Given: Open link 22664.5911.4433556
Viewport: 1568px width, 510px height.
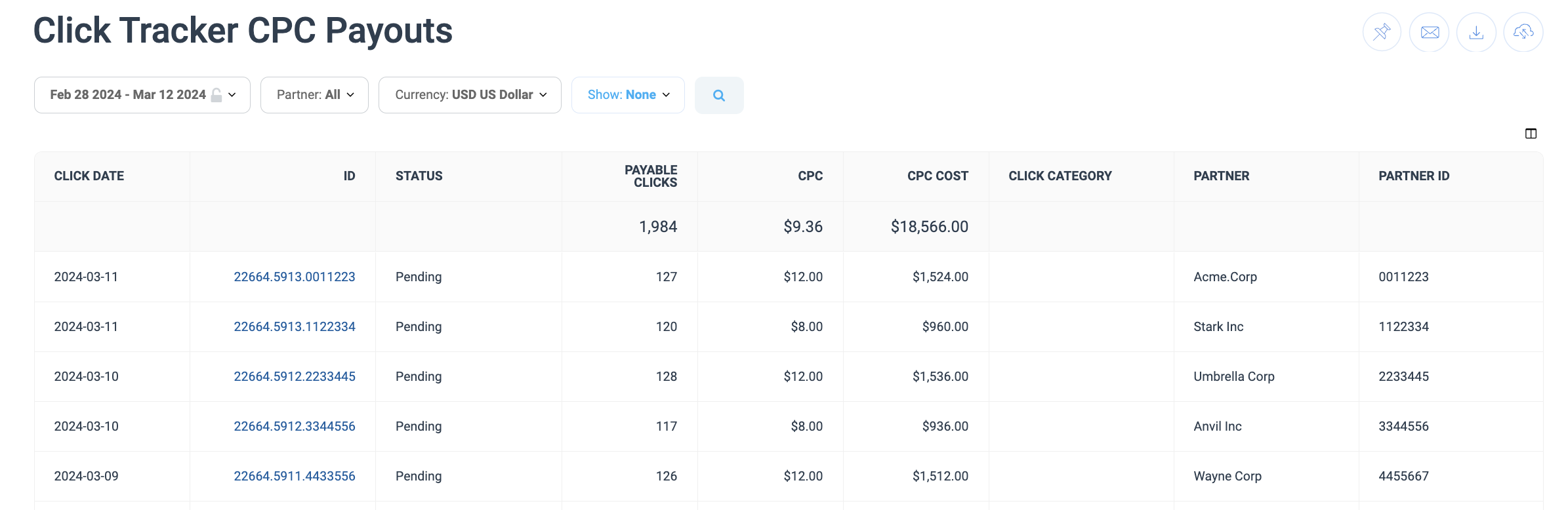Looking at the screenshot, I should pos(295,476).
